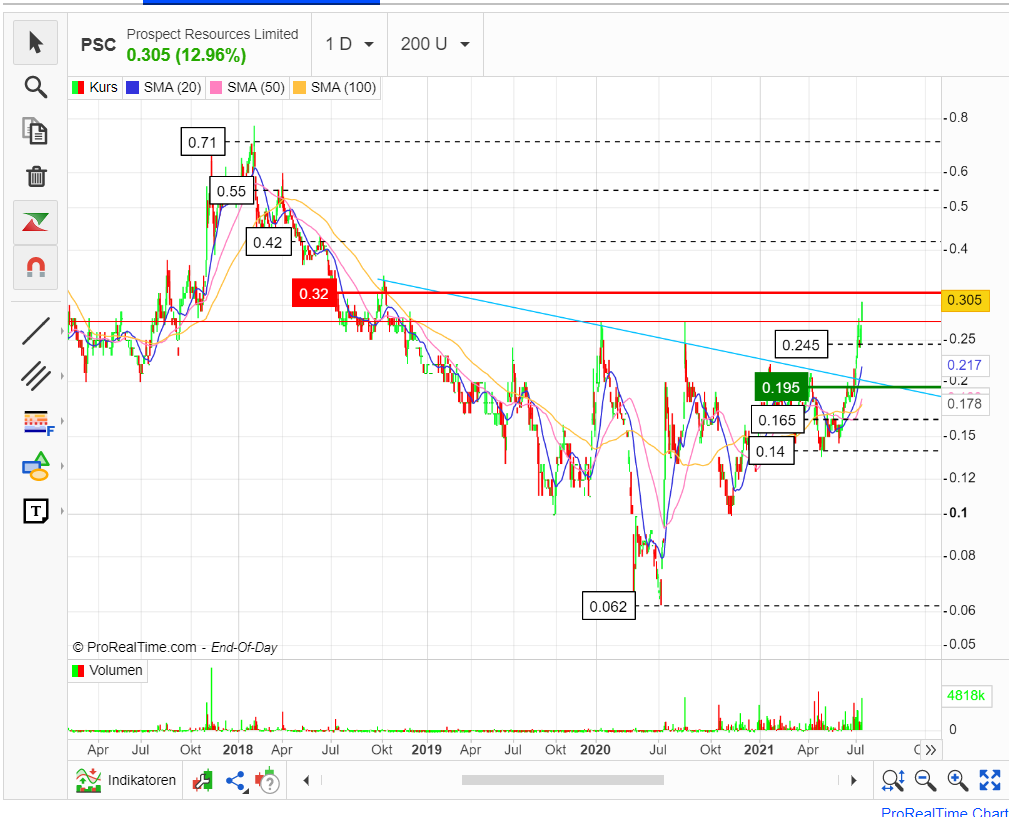Select the delete (trash) tool
The image size is (1024, 817).
coord(35,176)
